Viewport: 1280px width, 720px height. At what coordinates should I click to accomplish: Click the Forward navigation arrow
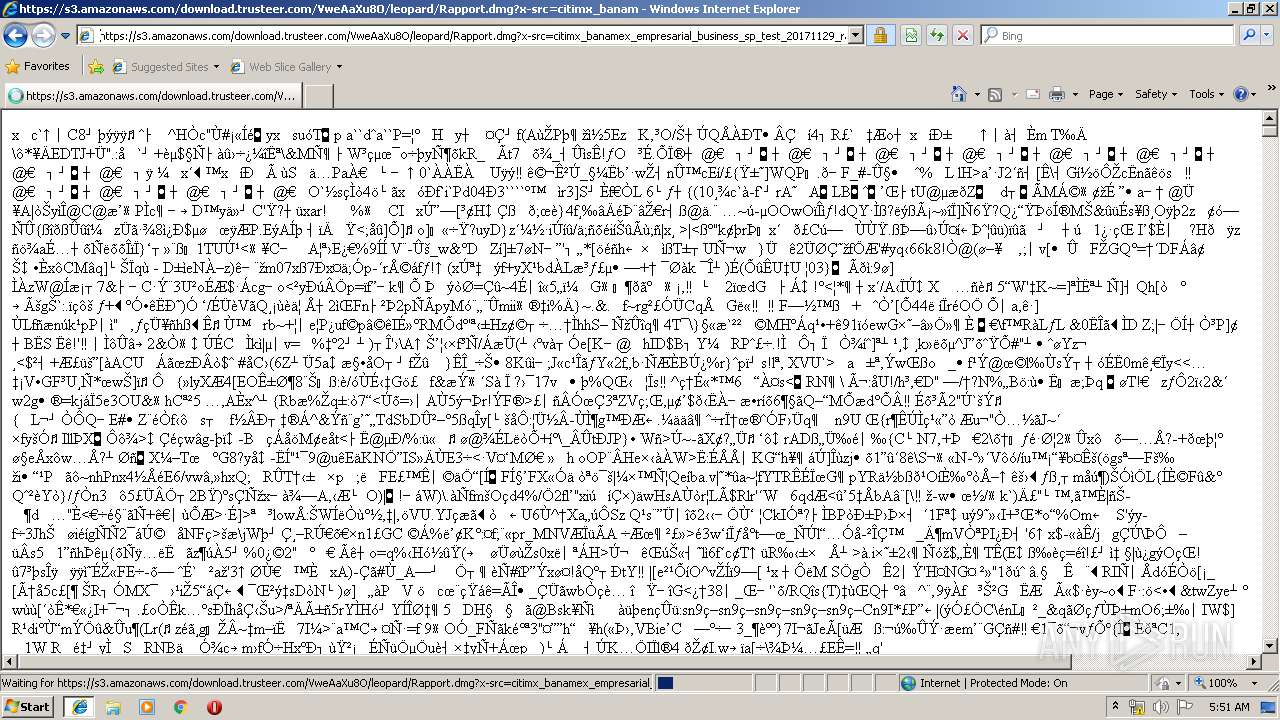tap(43, 35)
